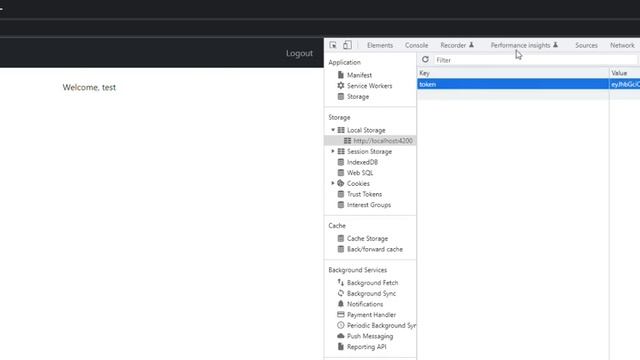Click the Interest Groups database icon
The image size is (640, 360).
(x=341, y=204)
